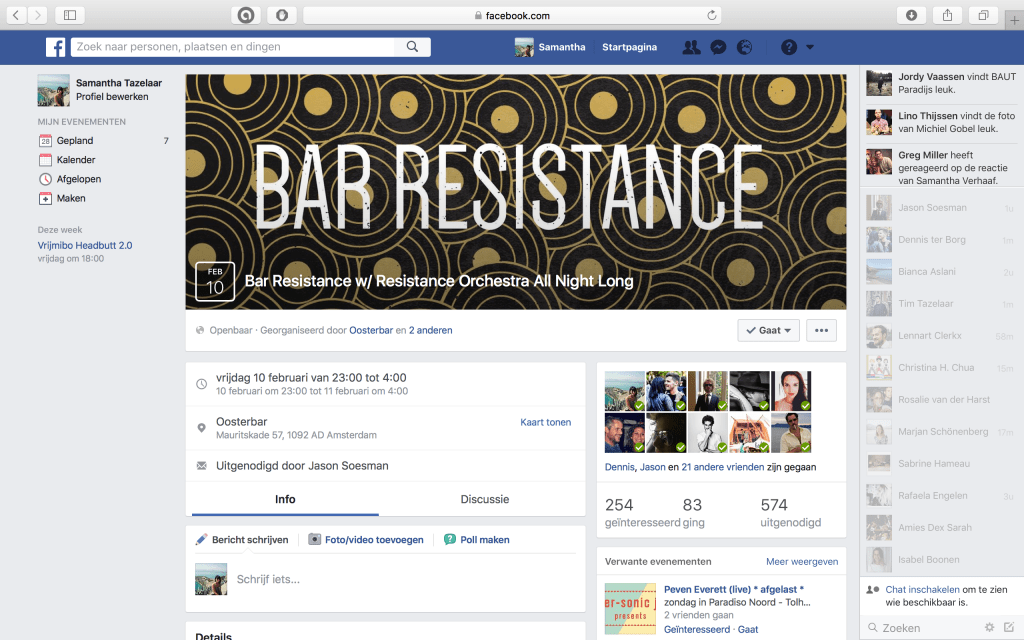Open the Gaat attendance dropdown
The width and height of the screenshot is (1024, 640).
point(768,330)
